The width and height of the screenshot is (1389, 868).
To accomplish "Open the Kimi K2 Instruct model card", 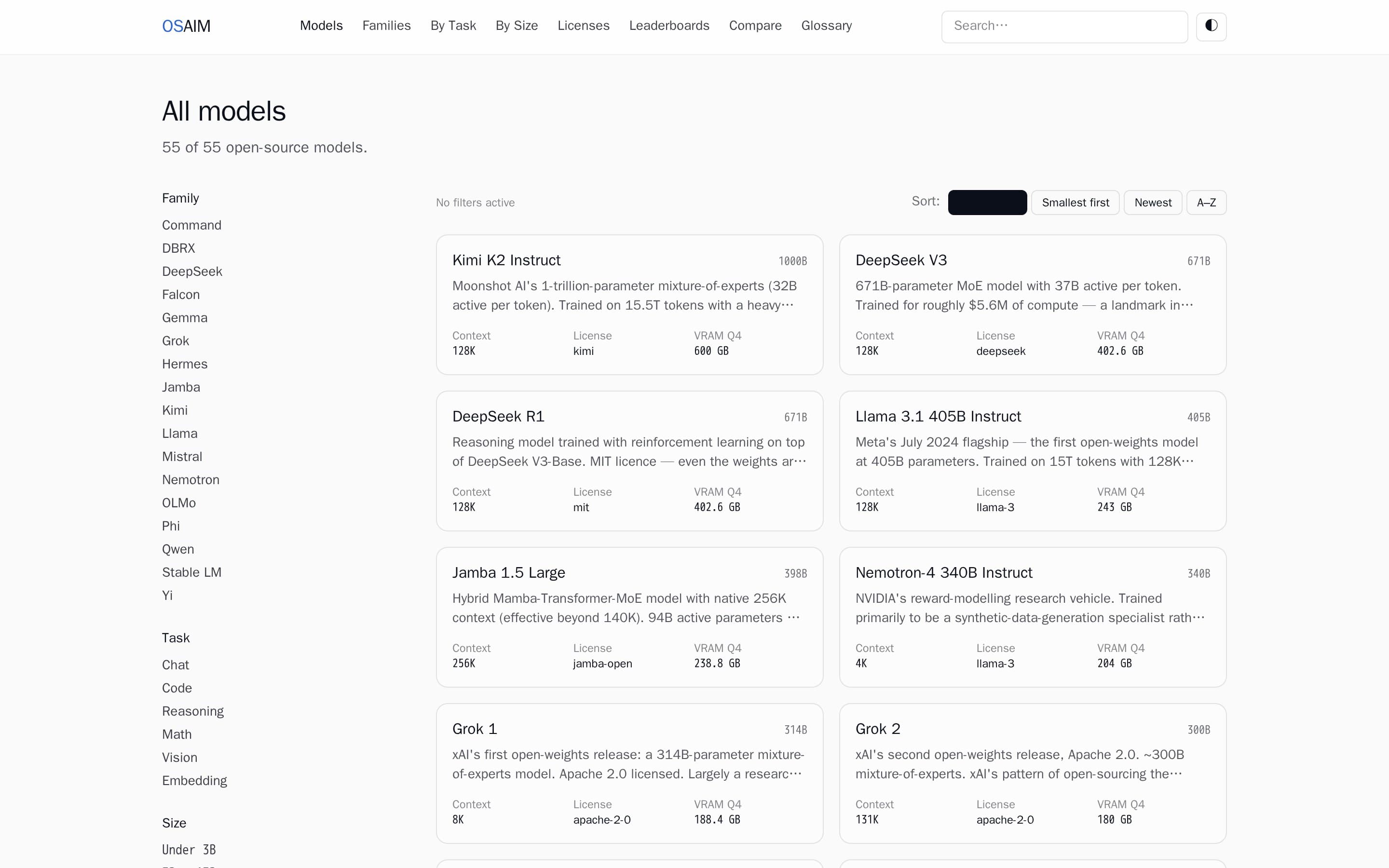I will click(x=630, y=305).
